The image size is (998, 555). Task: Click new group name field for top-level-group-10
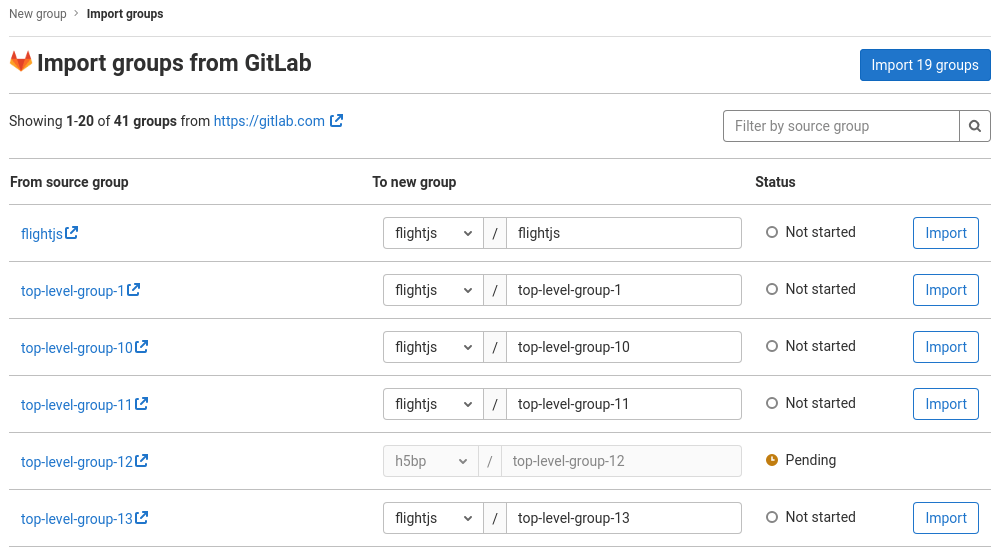coord(623,347)
